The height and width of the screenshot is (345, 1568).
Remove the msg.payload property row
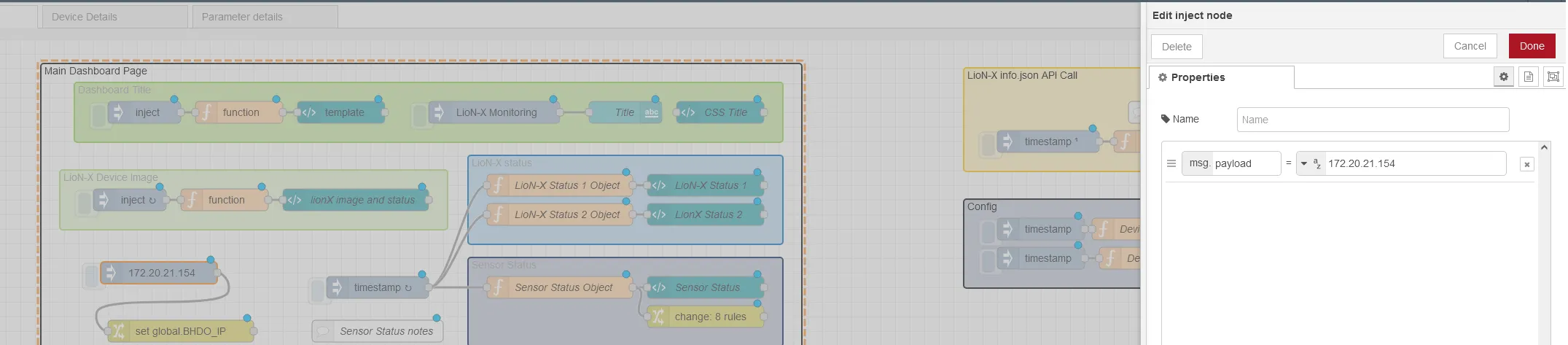(x=1526, y=164)
